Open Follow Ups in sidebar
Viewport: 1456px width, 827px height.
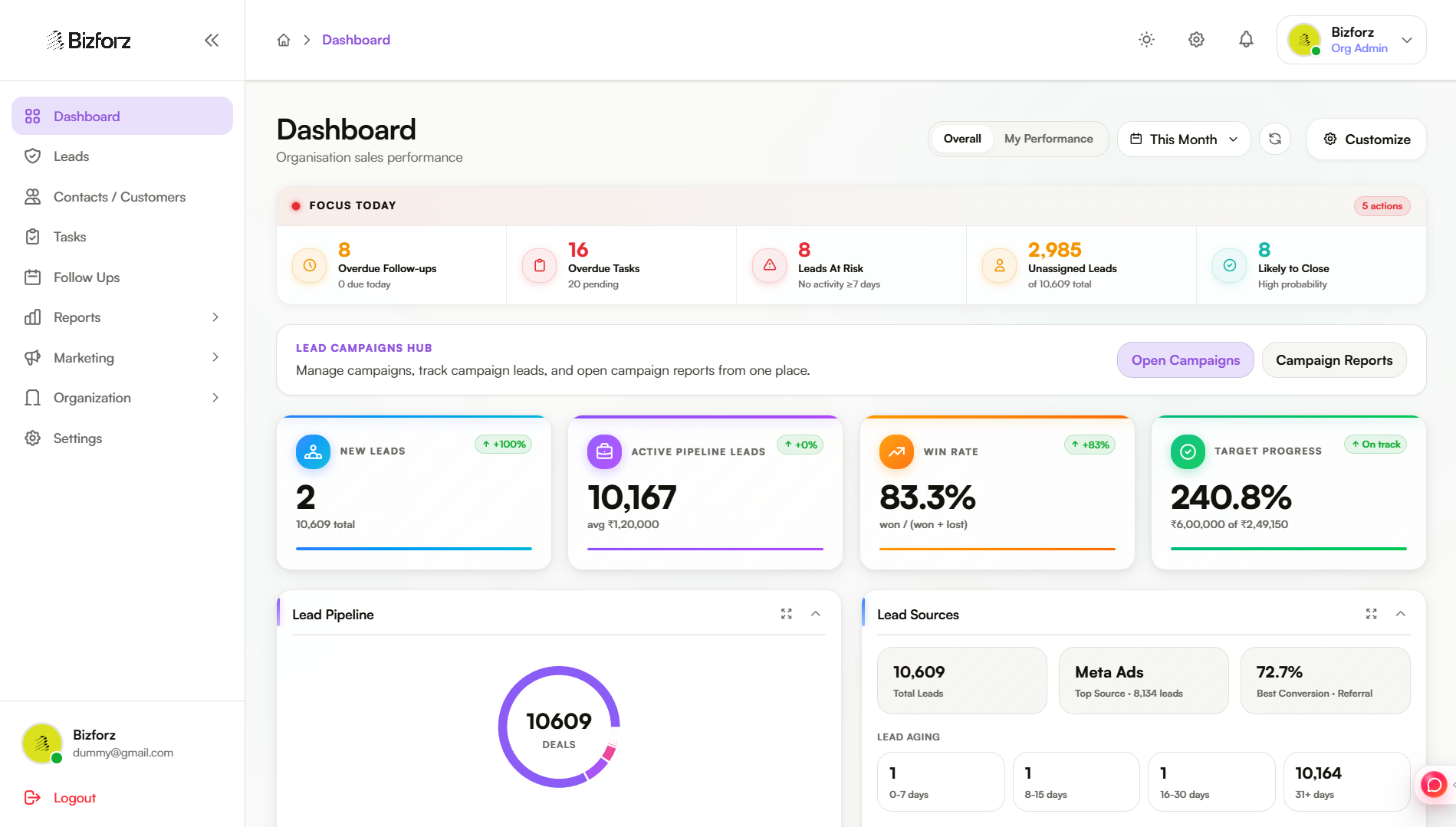[x=122, y=277]
